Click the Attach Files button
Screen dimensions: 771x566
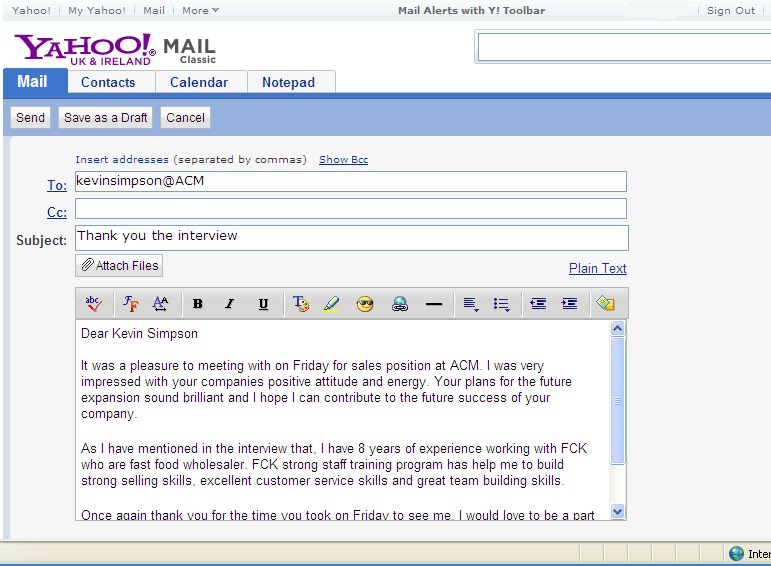tap(119, 266)
